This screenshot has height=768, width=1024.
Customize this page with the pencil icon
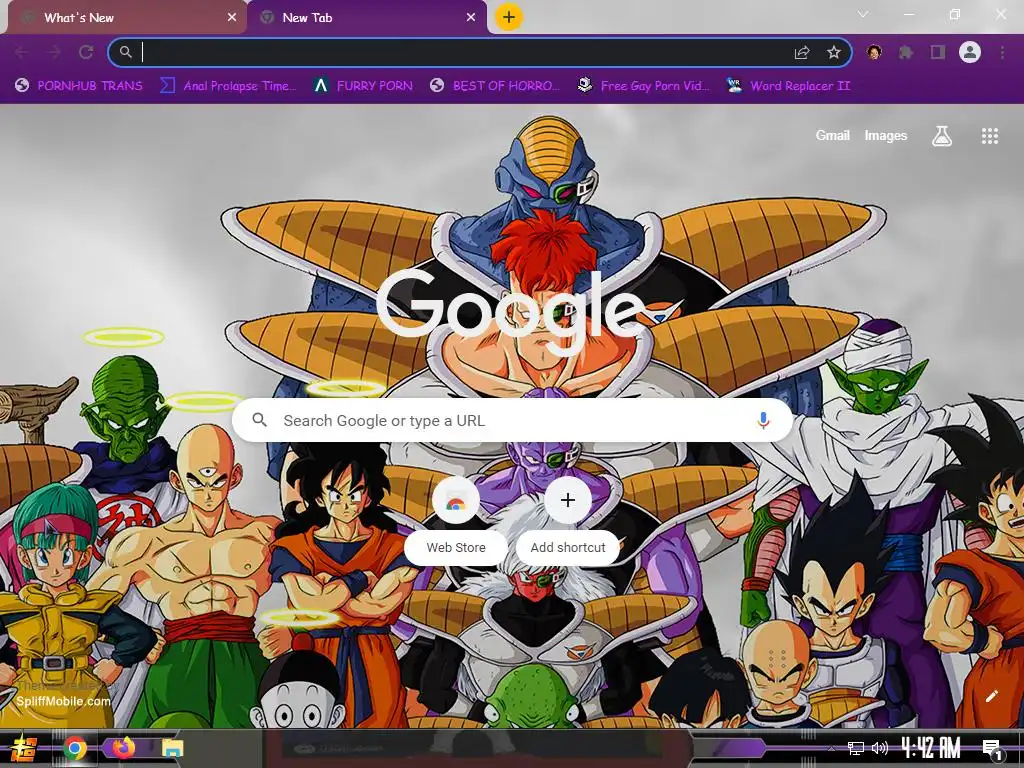[x=991, y=696]
